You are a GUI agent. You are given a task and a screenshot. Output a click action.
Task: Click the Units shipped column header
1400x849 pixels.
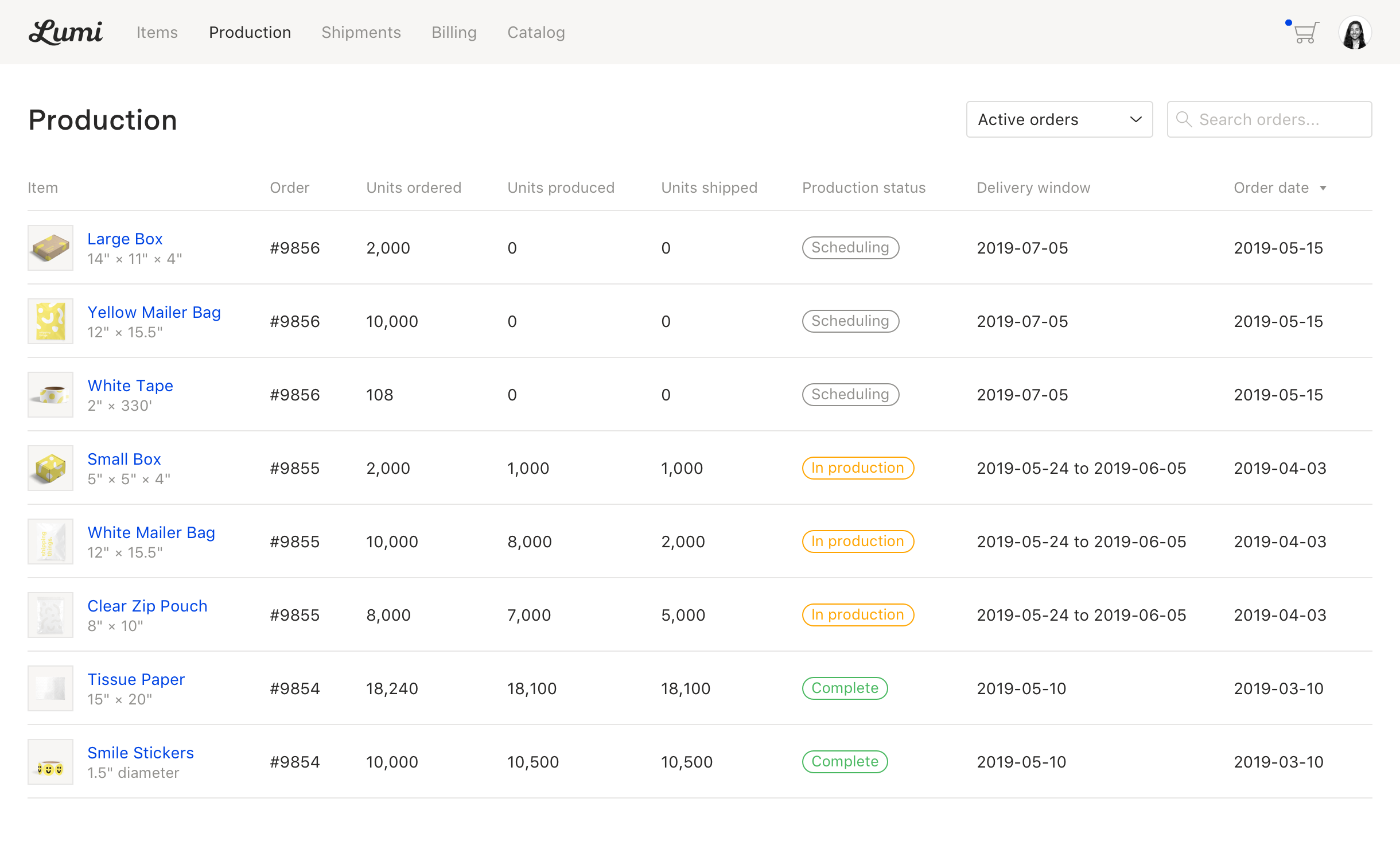[x=709, y=188]
